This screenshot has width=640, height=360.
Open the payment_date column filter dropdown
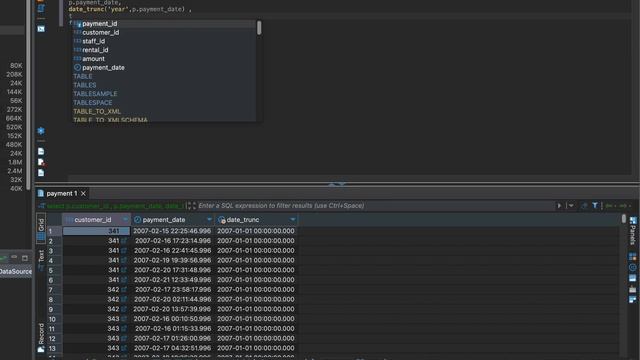(x=209, y=220)
